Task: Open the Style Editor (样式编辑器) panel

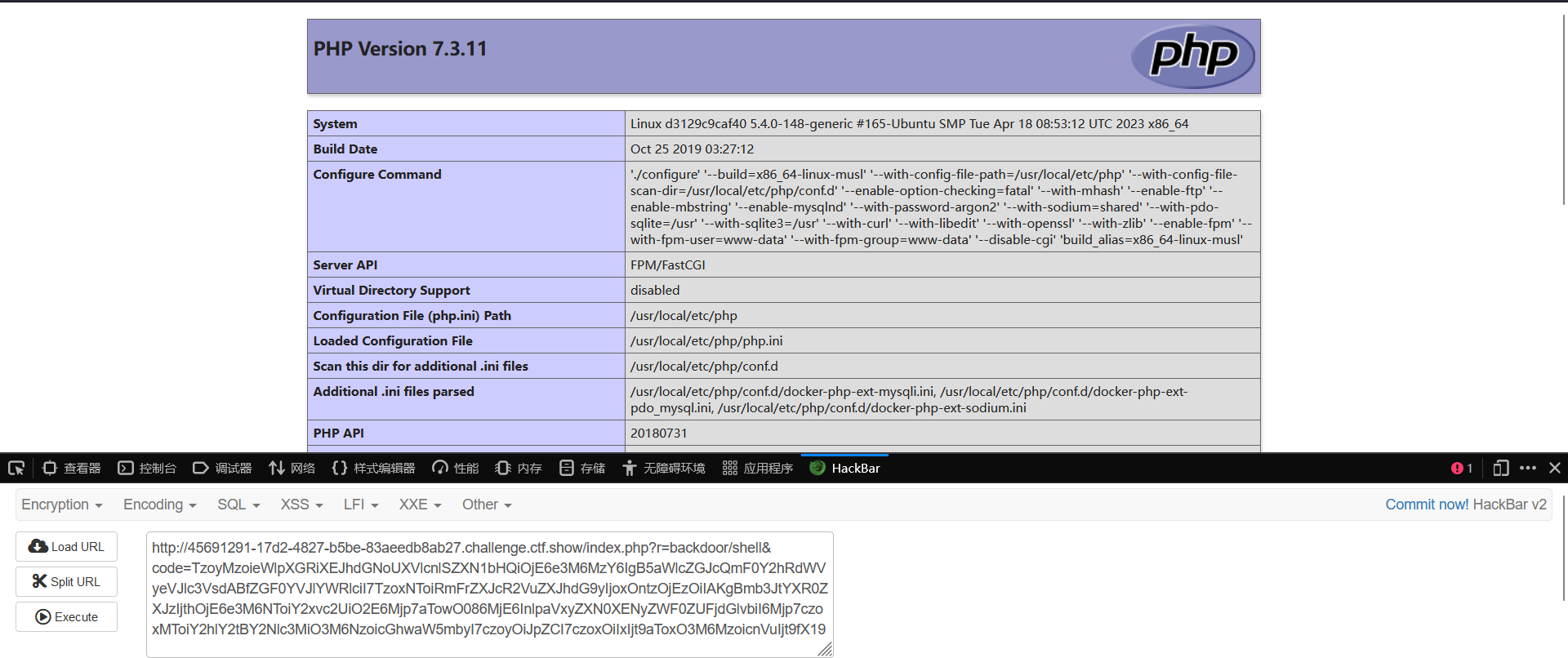Action: pos(374,468)
